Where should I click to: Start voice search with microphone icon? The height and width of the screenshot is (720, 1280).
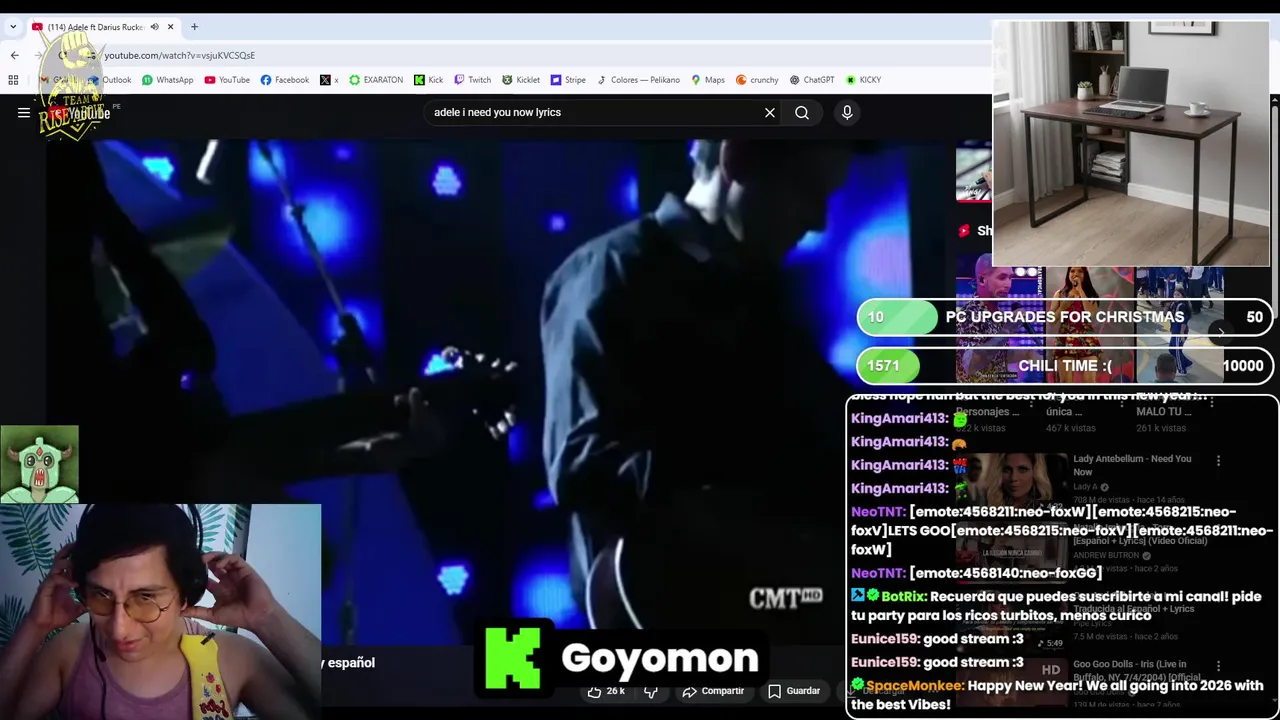(847, 113)
